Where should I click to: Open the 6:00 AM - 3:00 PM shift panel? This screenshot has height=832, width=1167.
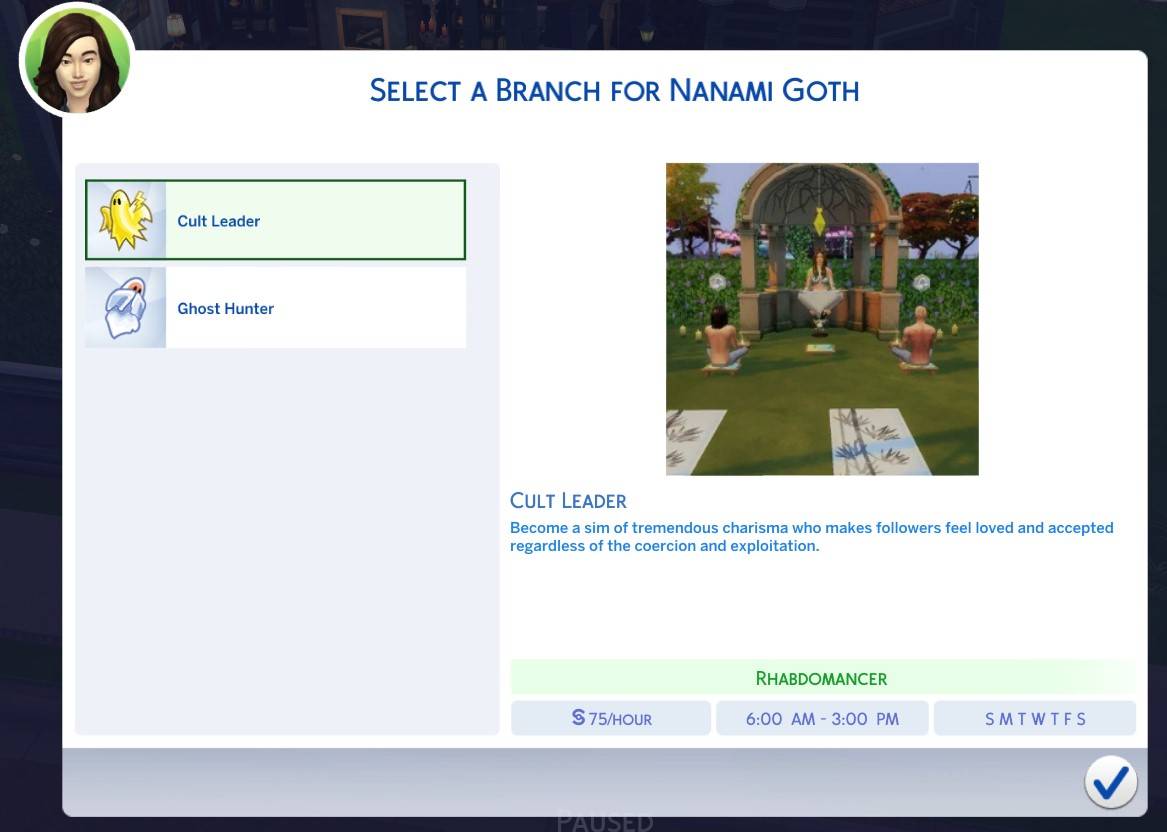click(822, 718)
